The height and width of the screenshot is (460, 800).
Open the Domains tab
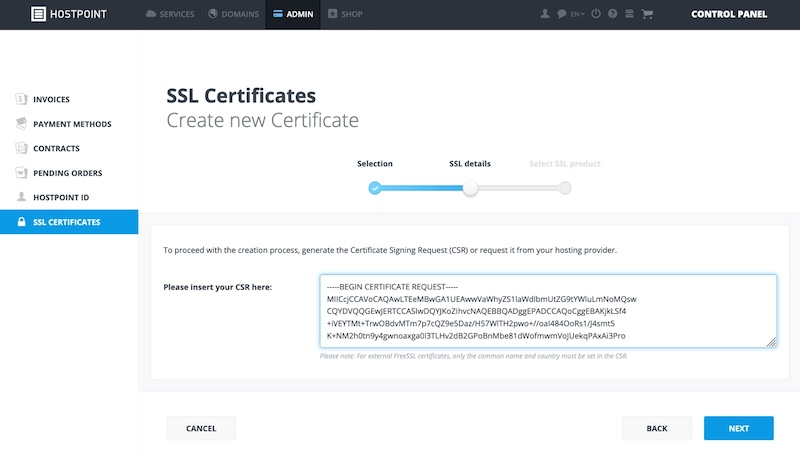point(233,14)
